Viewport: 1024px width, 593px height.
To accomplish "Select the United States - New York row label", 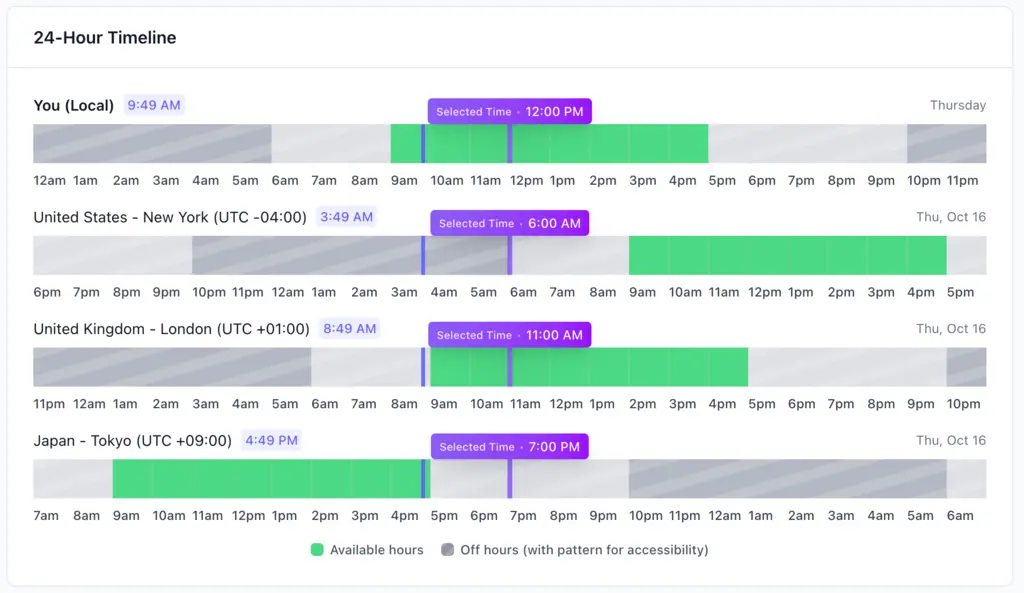I will click(170, 217).
